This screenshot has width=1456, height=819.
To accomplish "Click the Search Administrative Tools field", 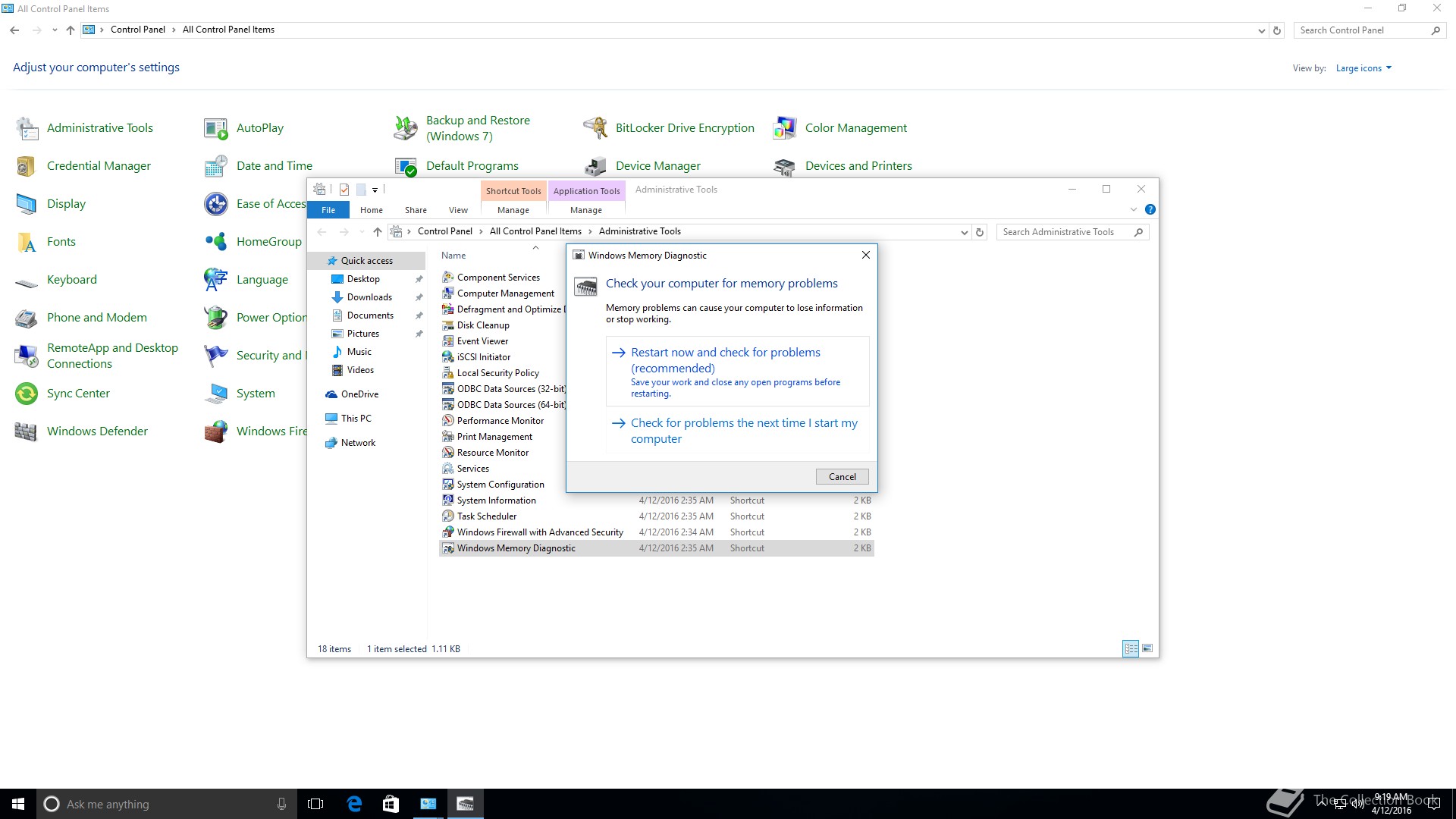I will point(1072,232).
